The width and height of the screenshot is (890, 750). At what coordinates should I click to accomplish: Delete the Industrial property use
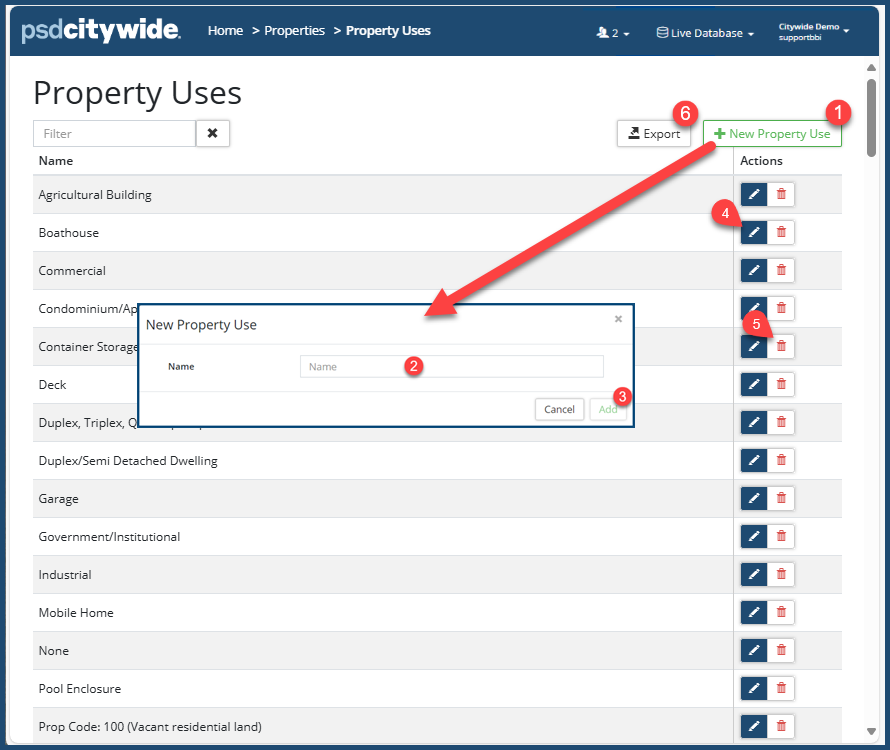pos(781,575)
